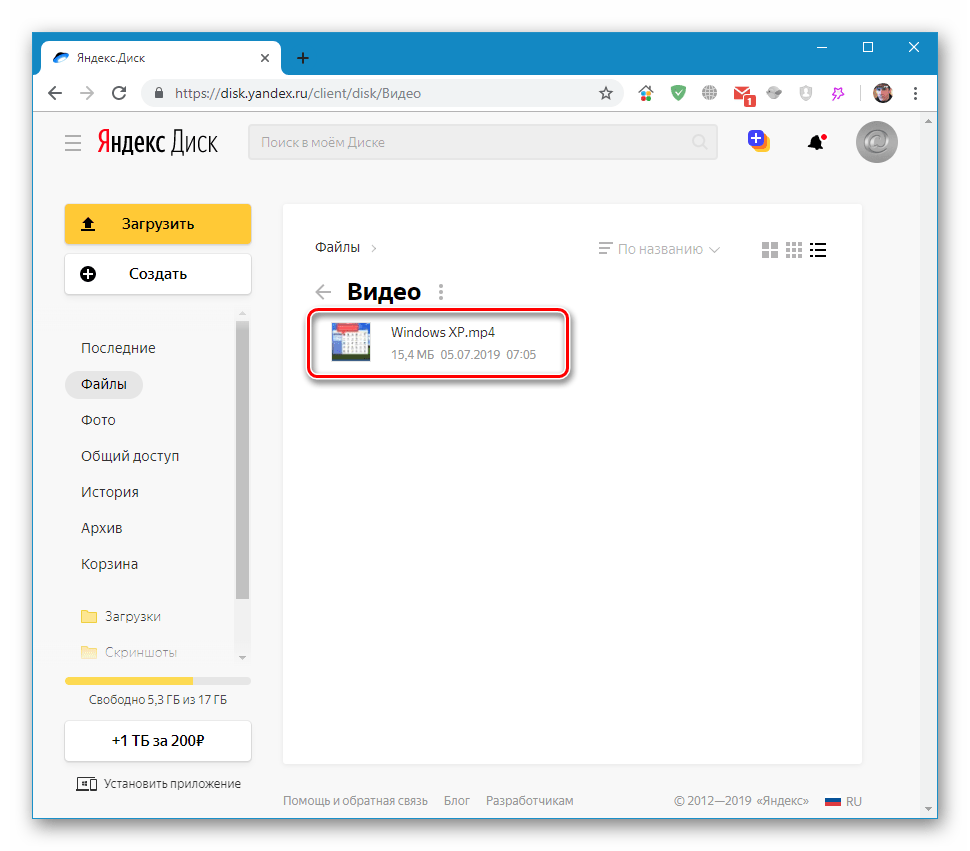Open the green shield extension
This screenshot has width=970, height=851.
pyautogui.click(x=678, y=93)
